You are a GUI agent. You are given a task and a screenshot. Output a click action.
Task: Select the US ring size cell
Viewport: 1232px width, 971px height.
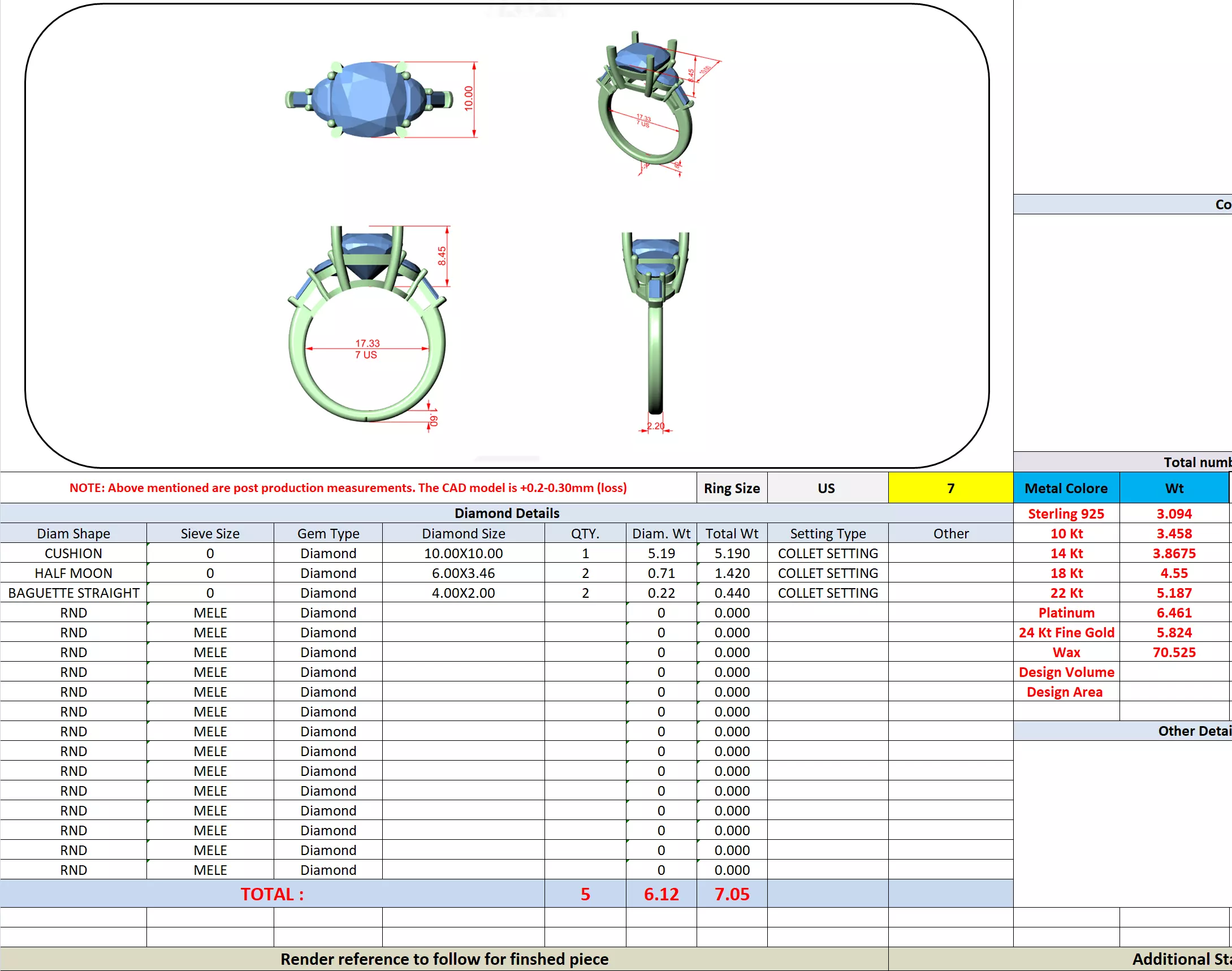click(826, 488)
